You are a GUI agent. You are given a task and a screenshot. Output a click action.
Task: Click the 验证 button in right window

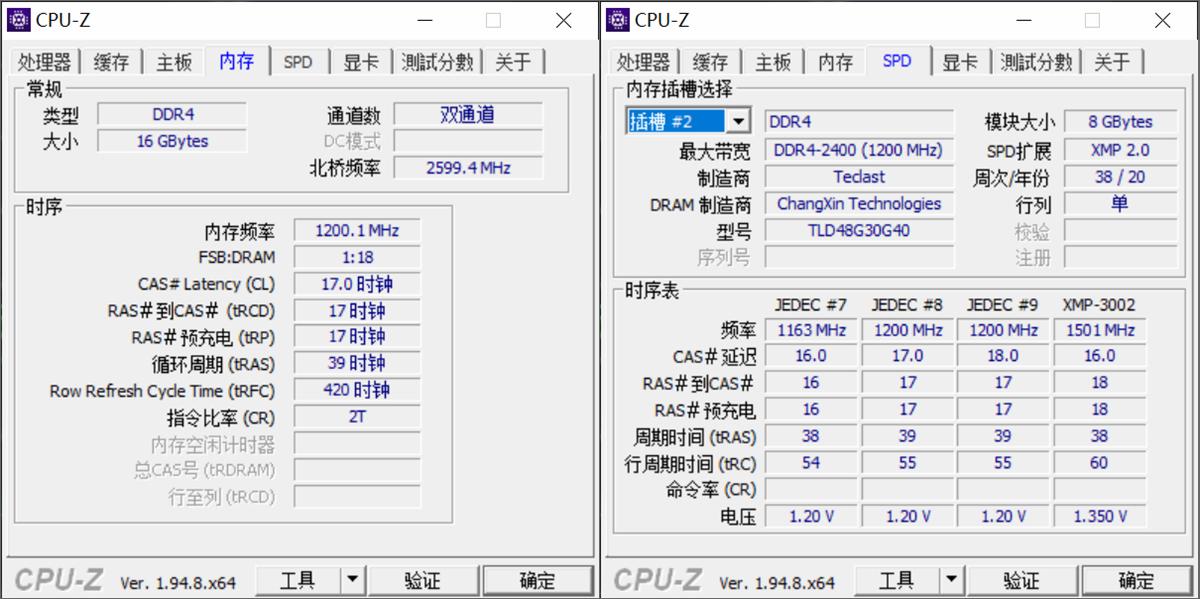(1021, 580)
